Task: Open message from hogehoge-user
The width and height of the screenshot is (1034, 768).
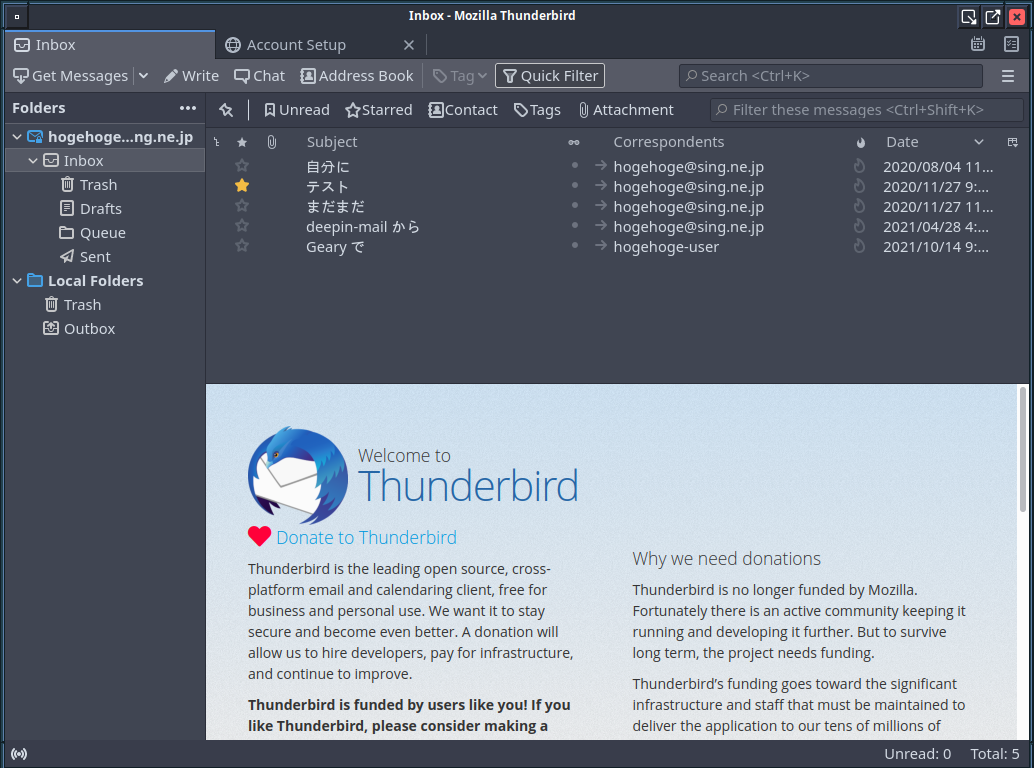Action: tap(617, 247)
